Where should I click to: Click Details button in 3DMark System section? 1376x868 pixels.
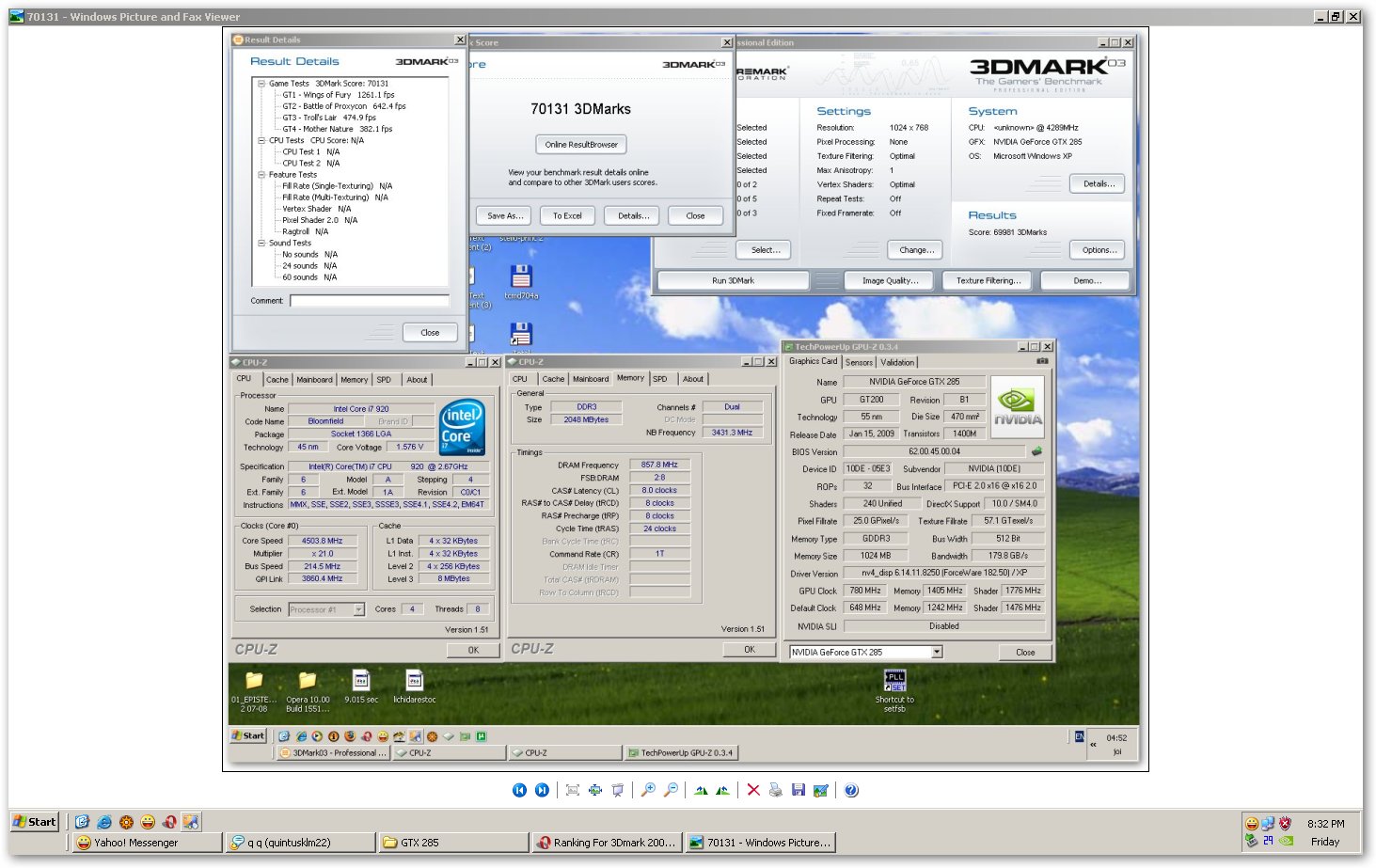tap(1098, 184)
